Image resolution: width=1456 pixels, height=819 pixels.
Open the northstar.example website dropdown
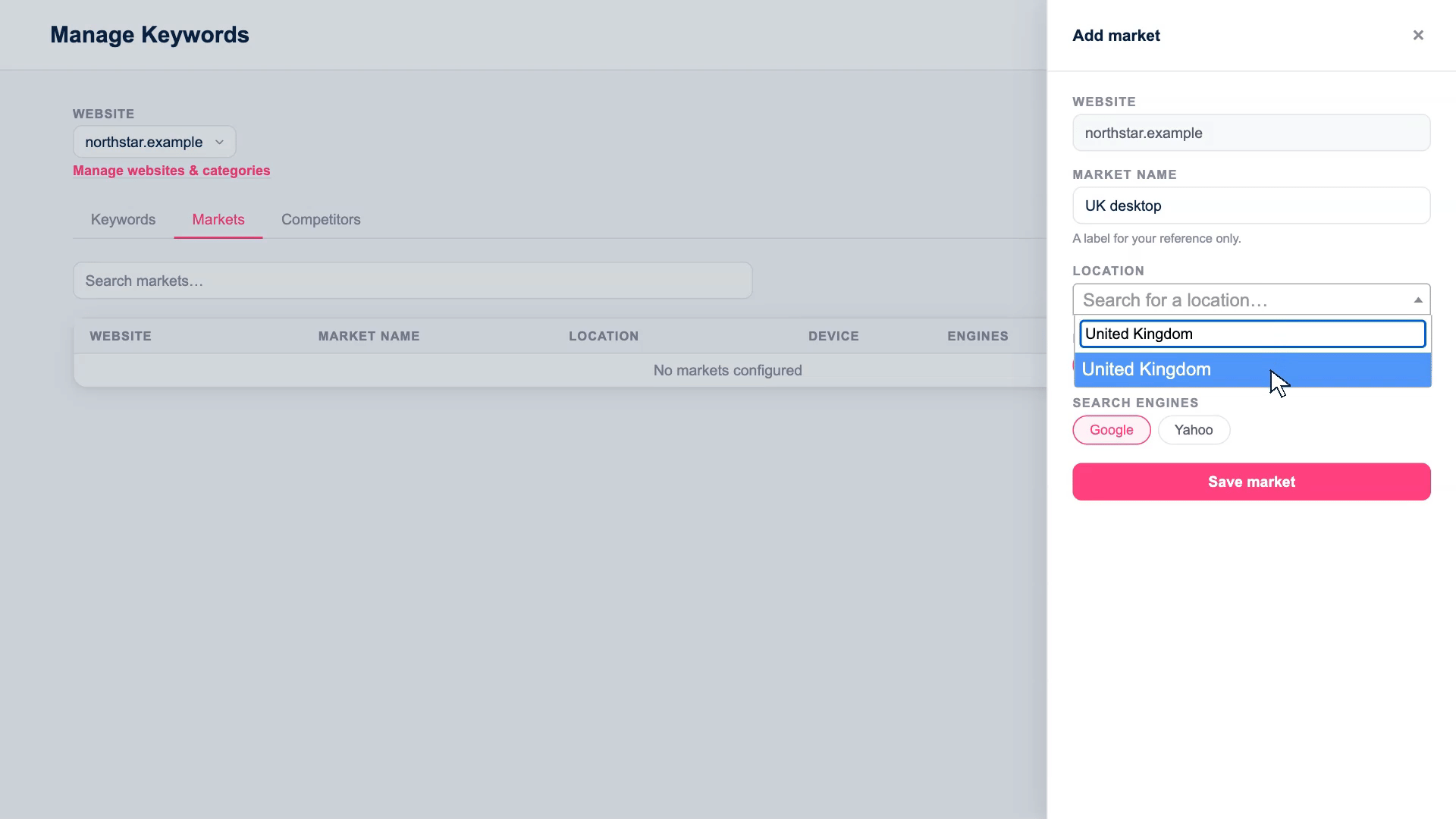(x=154, y=142)
